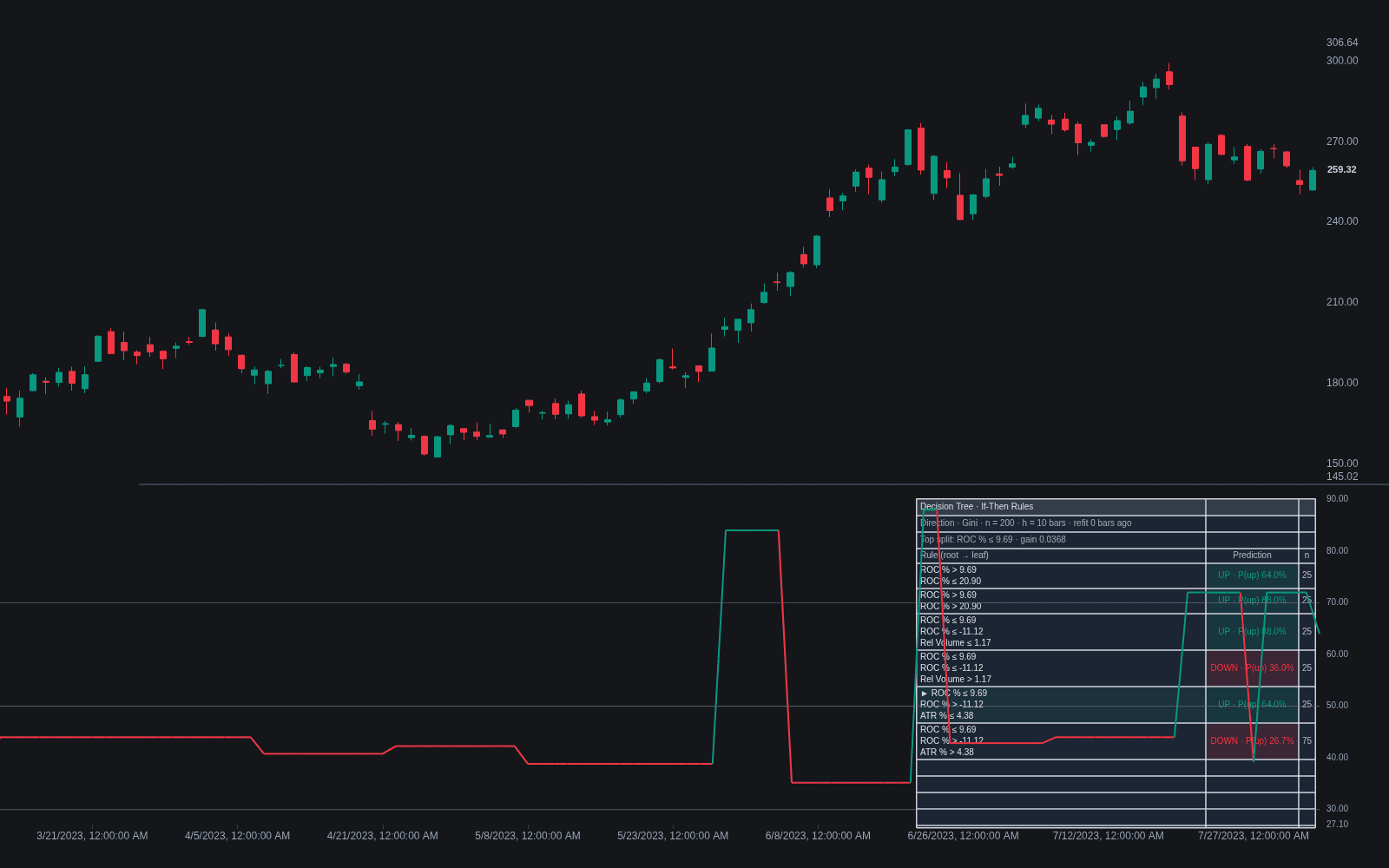The width and height of the screenshot is (1389, 868).
Task: Click the 3/21/2023 date label on the time axis
Action: pos(92,836)
